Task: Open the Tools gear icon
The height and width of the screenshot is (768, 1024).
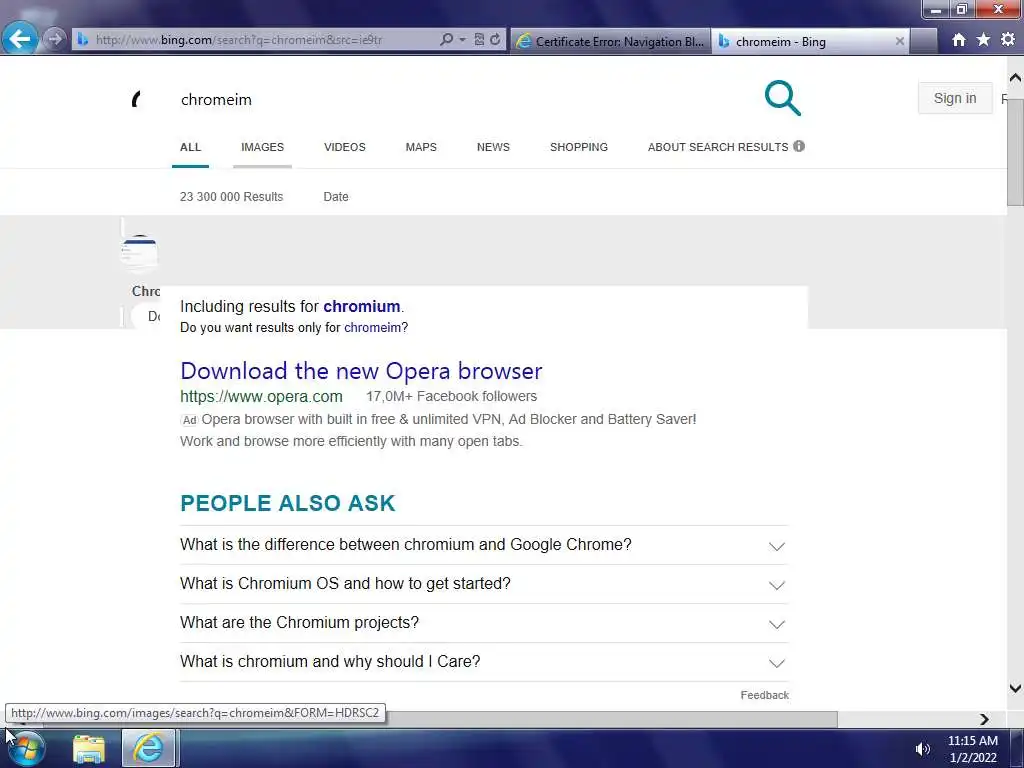Action: (x=1008, y=40)
